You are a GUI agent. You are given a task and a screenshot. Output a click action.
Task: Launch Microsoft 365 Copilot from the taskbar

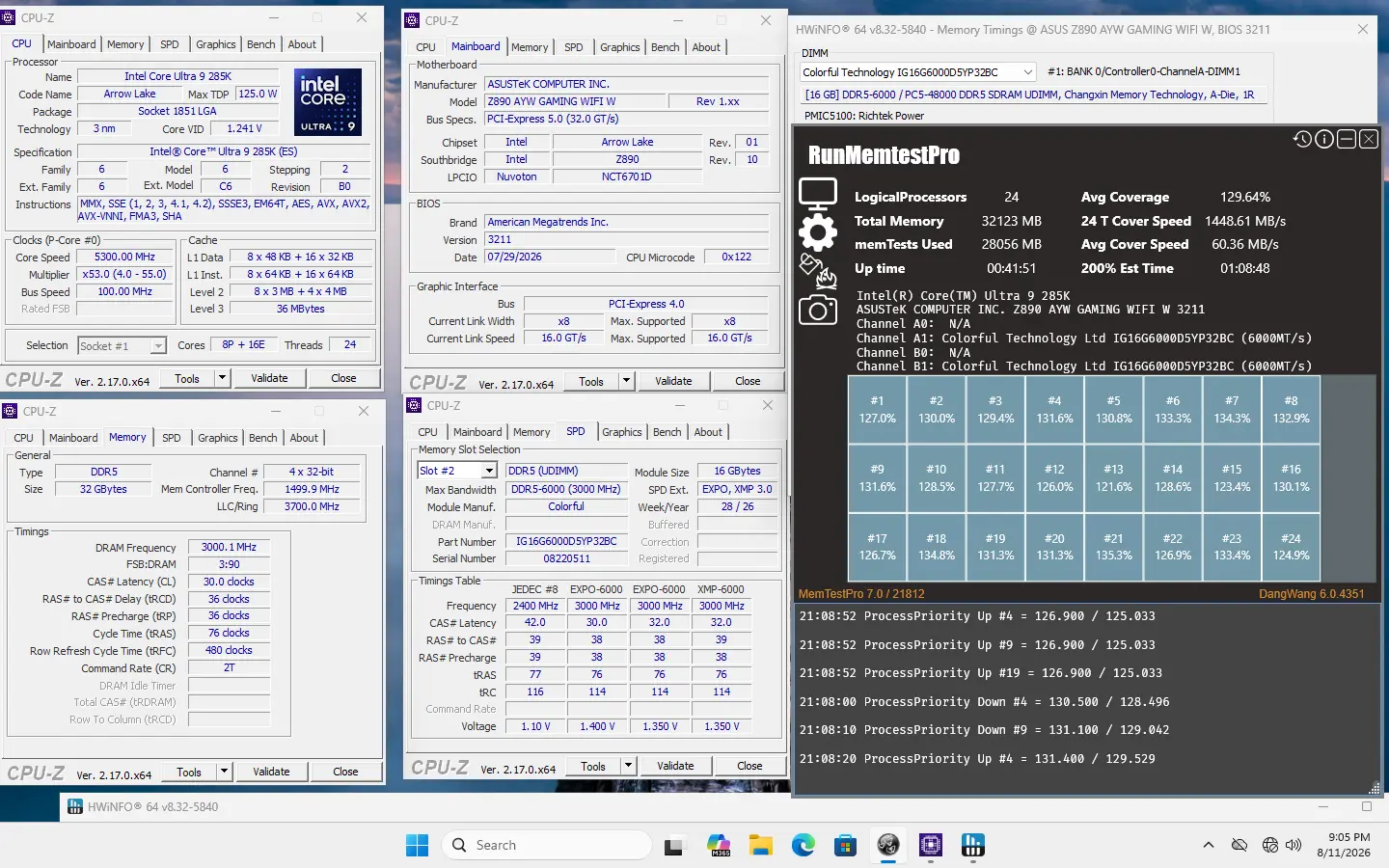719,846
